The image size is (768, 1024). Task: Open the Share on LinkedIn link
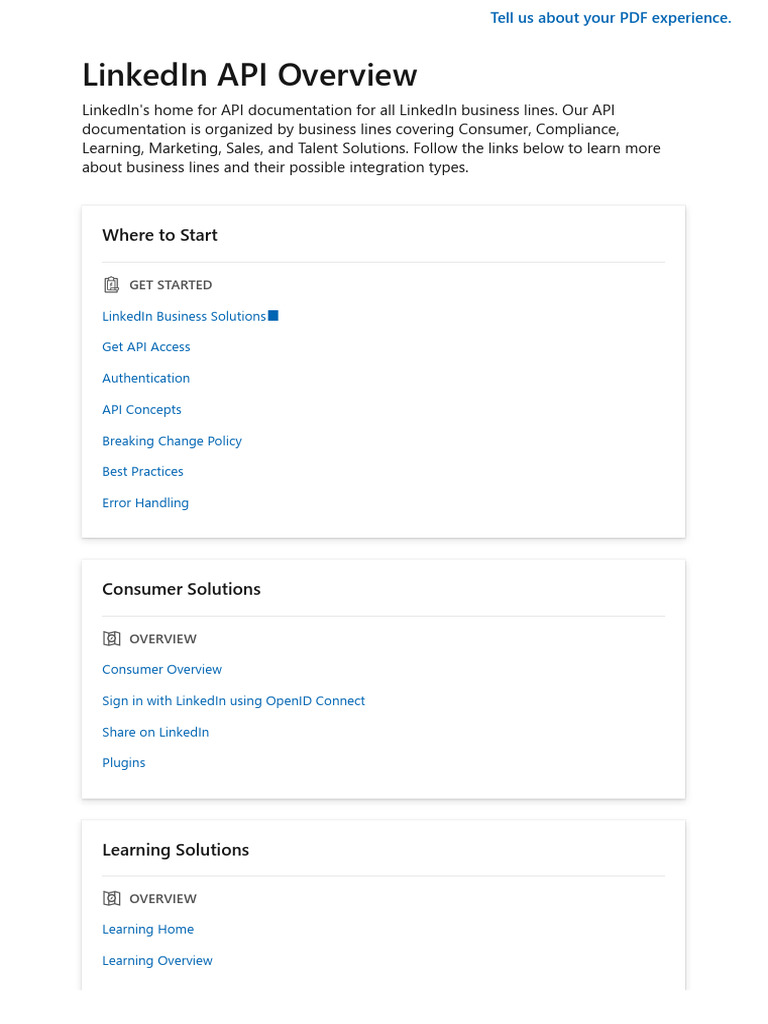click(155, 732)
